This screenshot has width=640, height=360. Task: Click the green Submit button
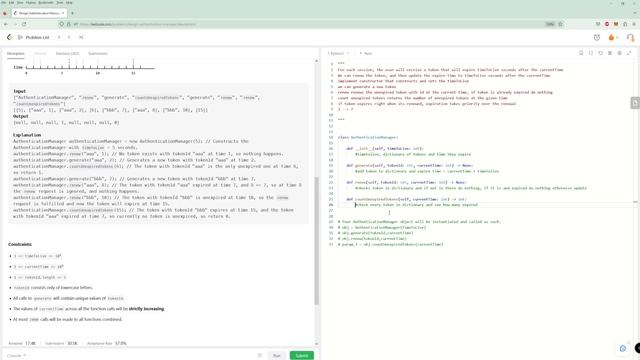tap(302, 356)
